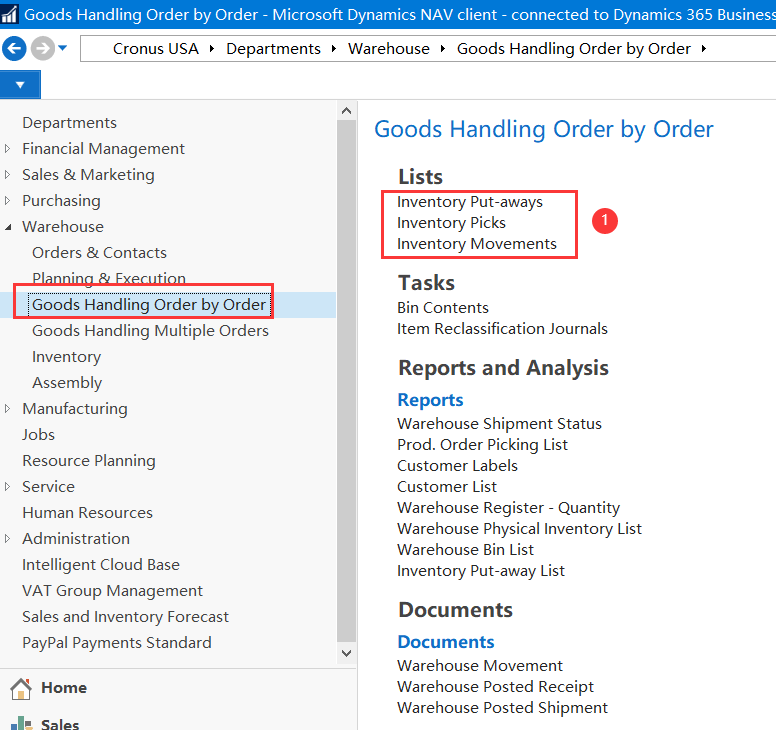
Task: Expand the Purchasing node
Action: click(x=7, y=200)
